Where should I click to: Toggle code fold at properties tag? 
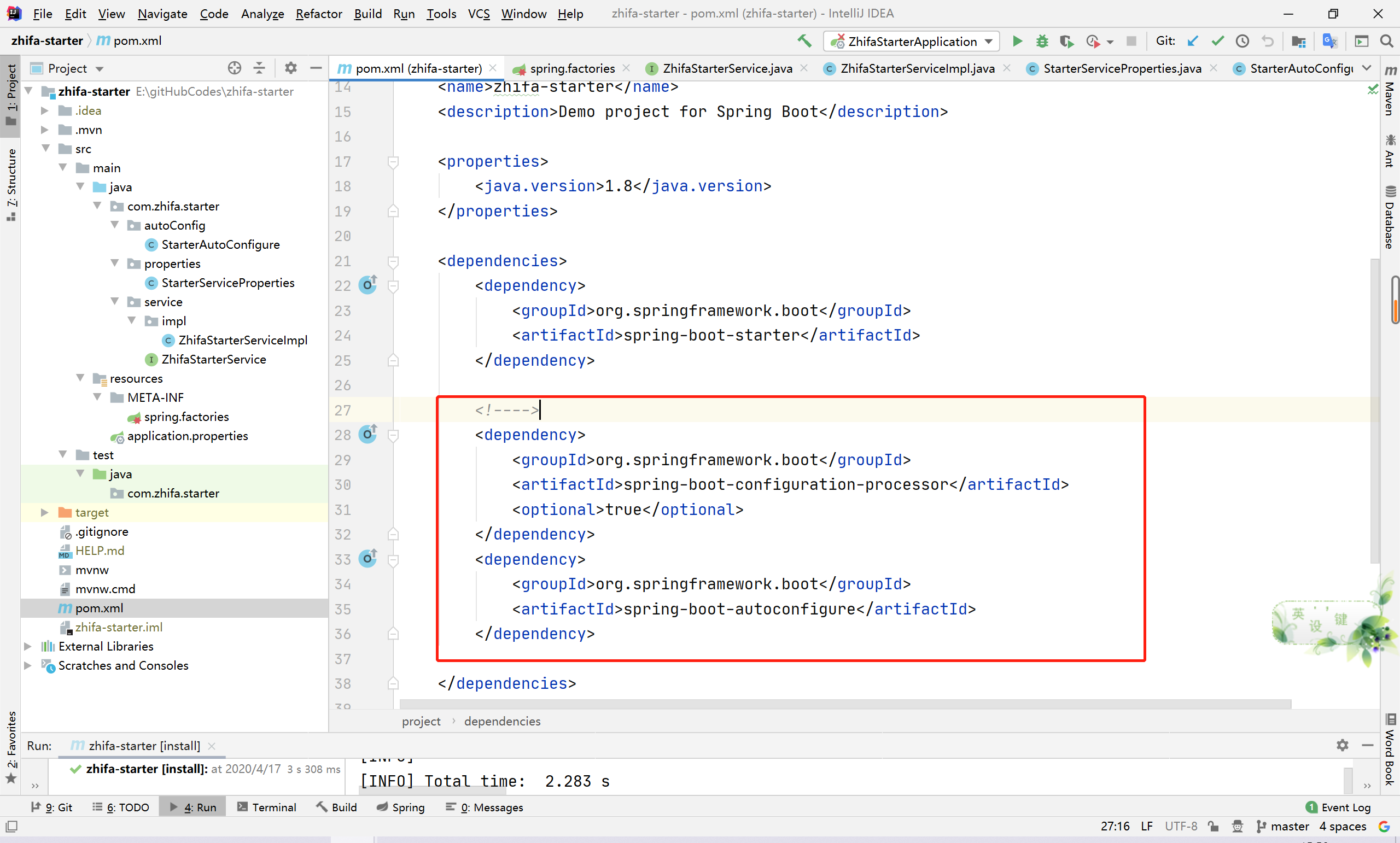tap(393, 162)
